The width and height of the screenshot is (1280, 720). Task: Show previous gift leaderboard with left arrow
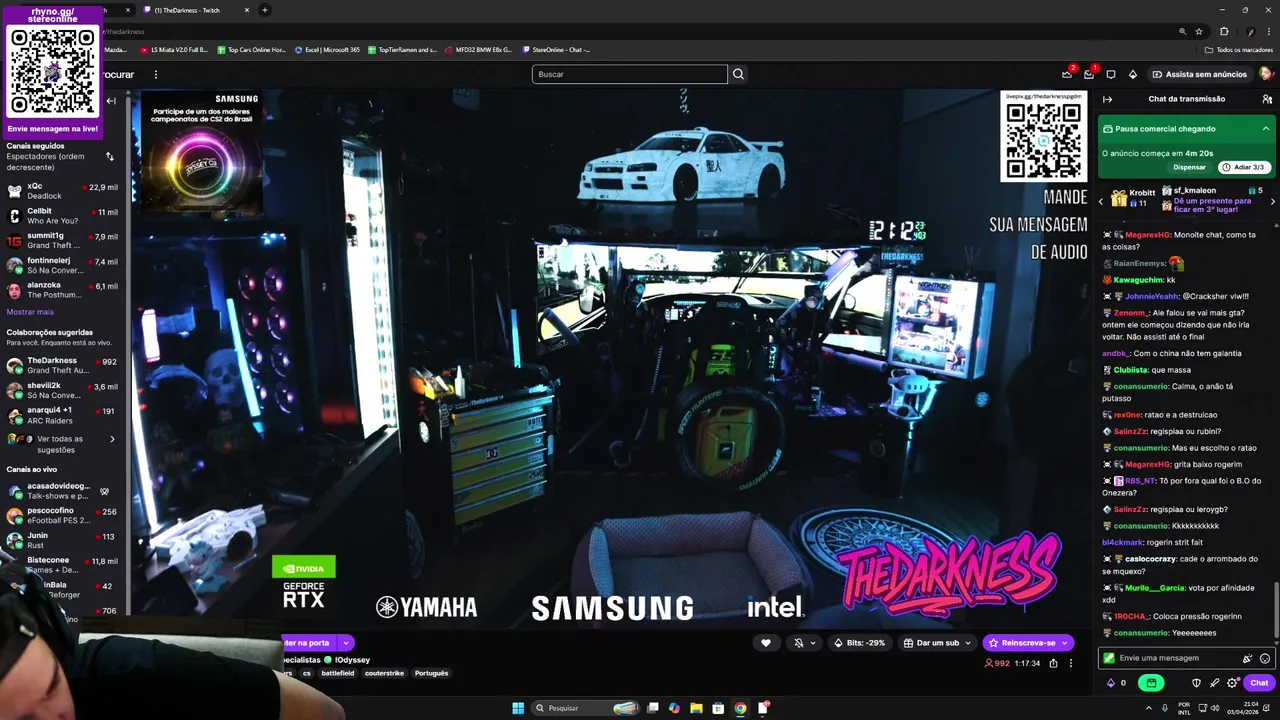[x=1101, y=202]
